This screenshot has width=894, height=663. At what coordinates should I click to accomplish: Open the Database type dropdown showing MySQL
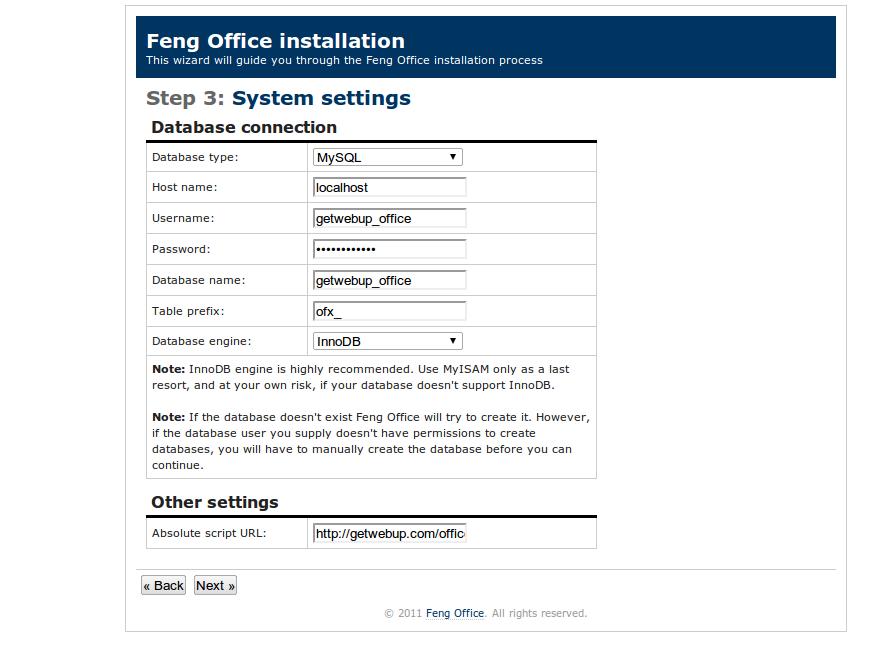pyautogui.click(x=387, y=157)
